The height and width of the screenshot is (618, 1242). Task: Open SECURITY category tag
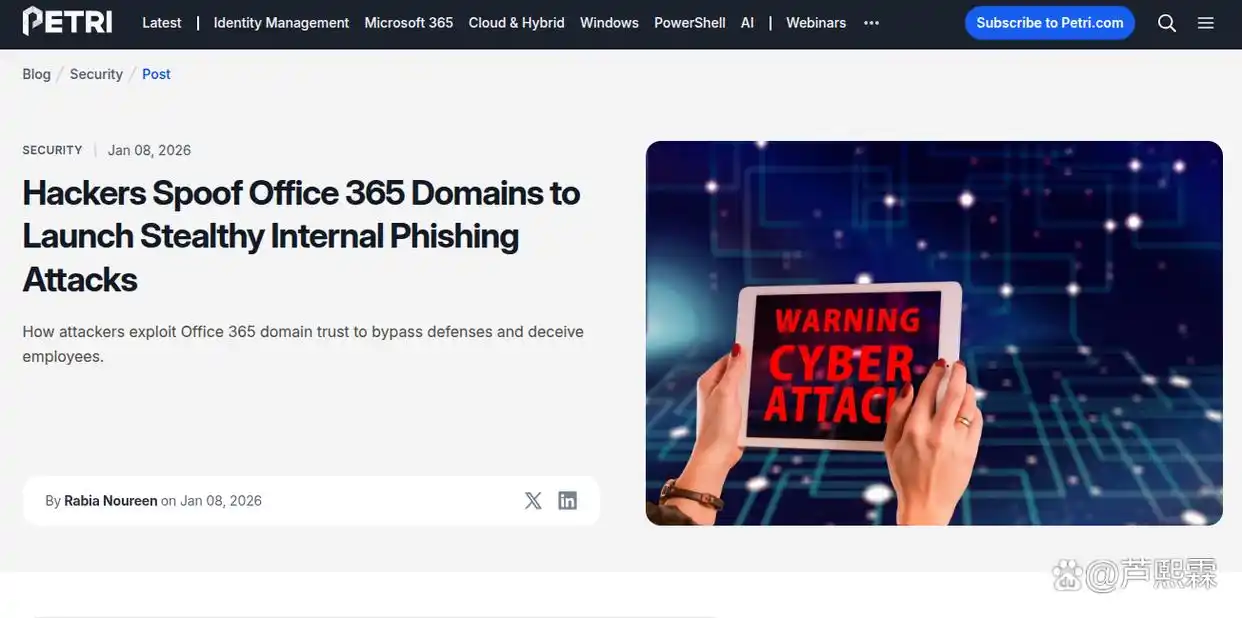(52, 150)
